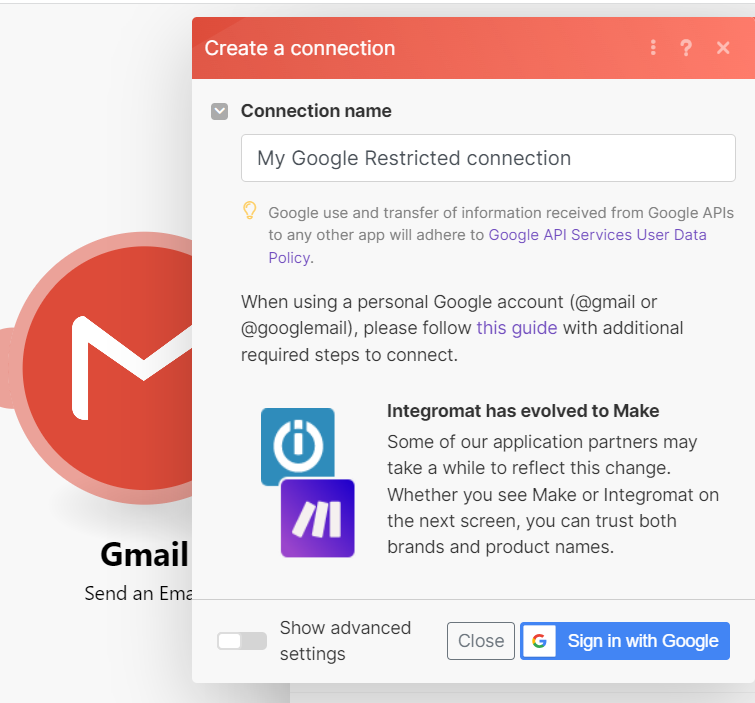Click the Connection name input field

(488, 158)
